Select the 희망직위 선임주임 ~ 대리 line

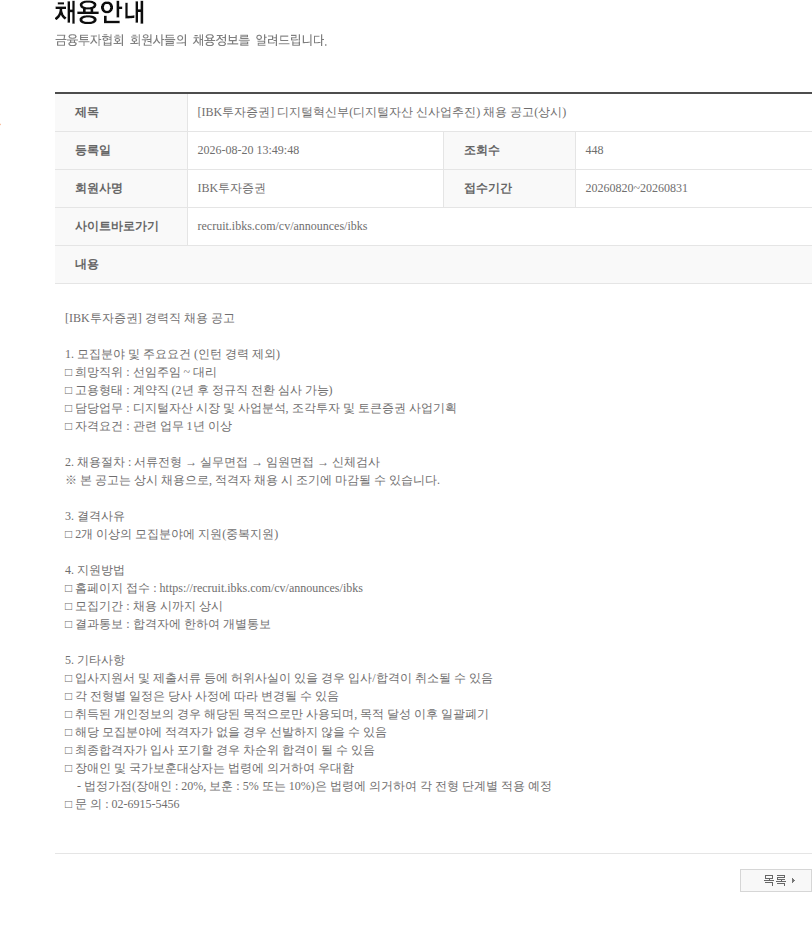click(140, 373)
